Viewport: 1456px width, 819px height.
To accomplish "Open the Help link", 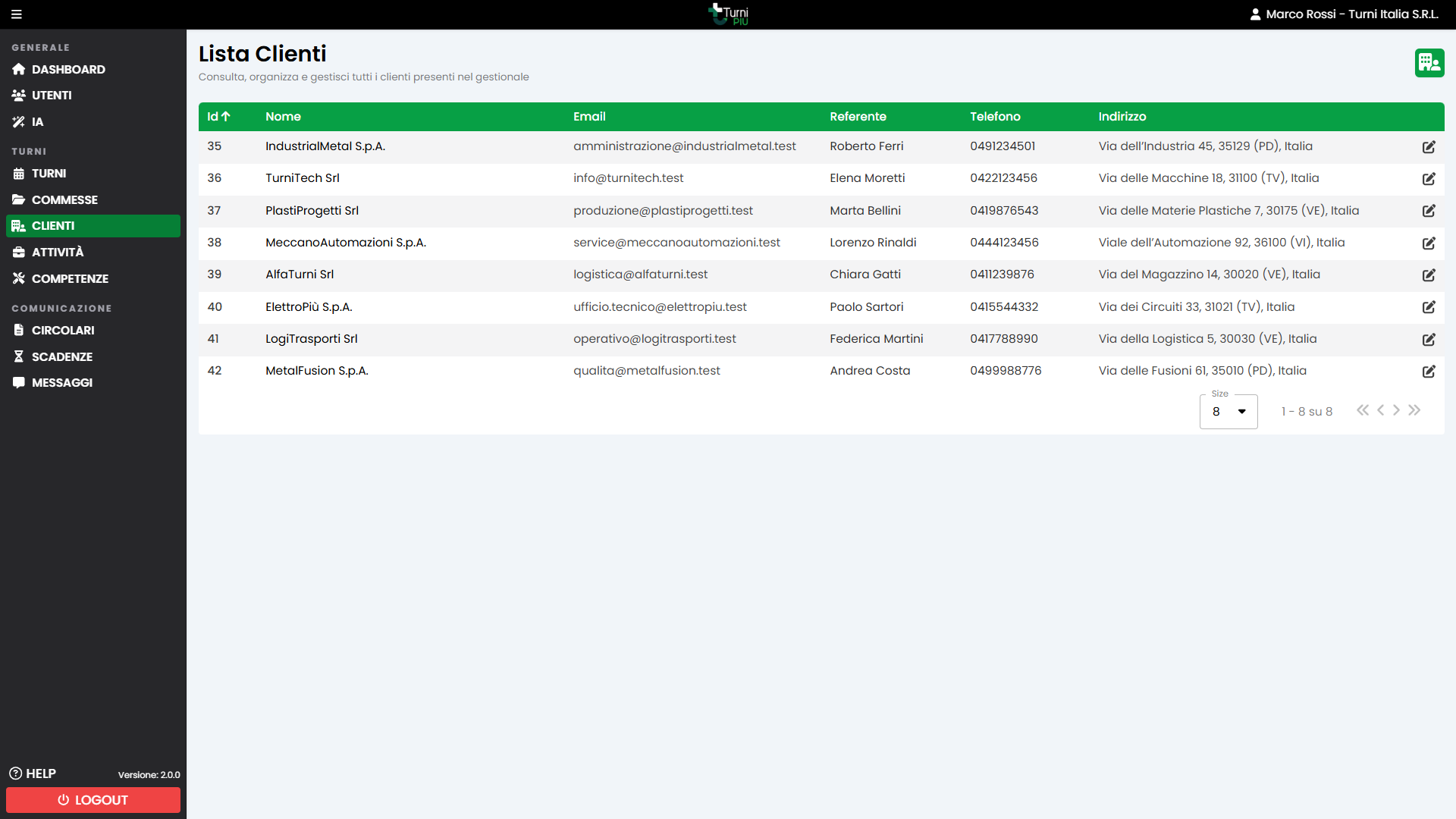I will [x=33, y=773].
